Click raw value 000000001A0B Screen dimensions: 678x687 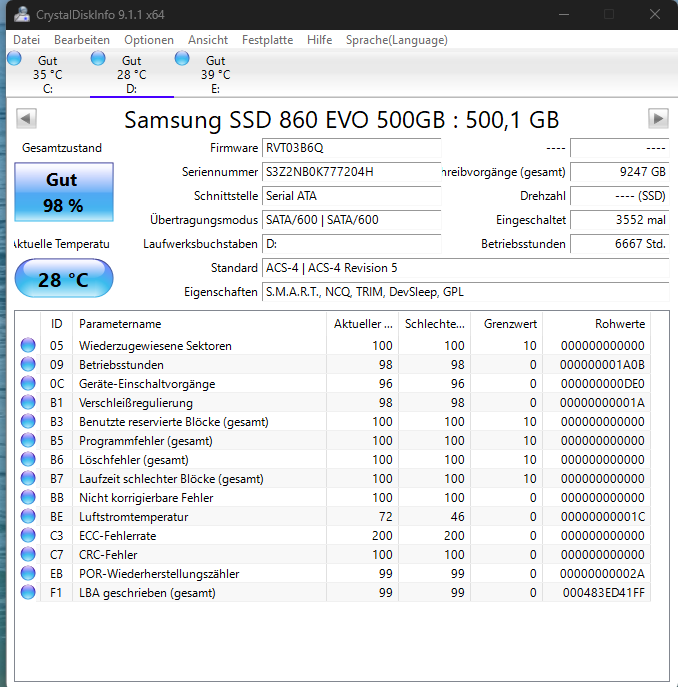point(602,365)
